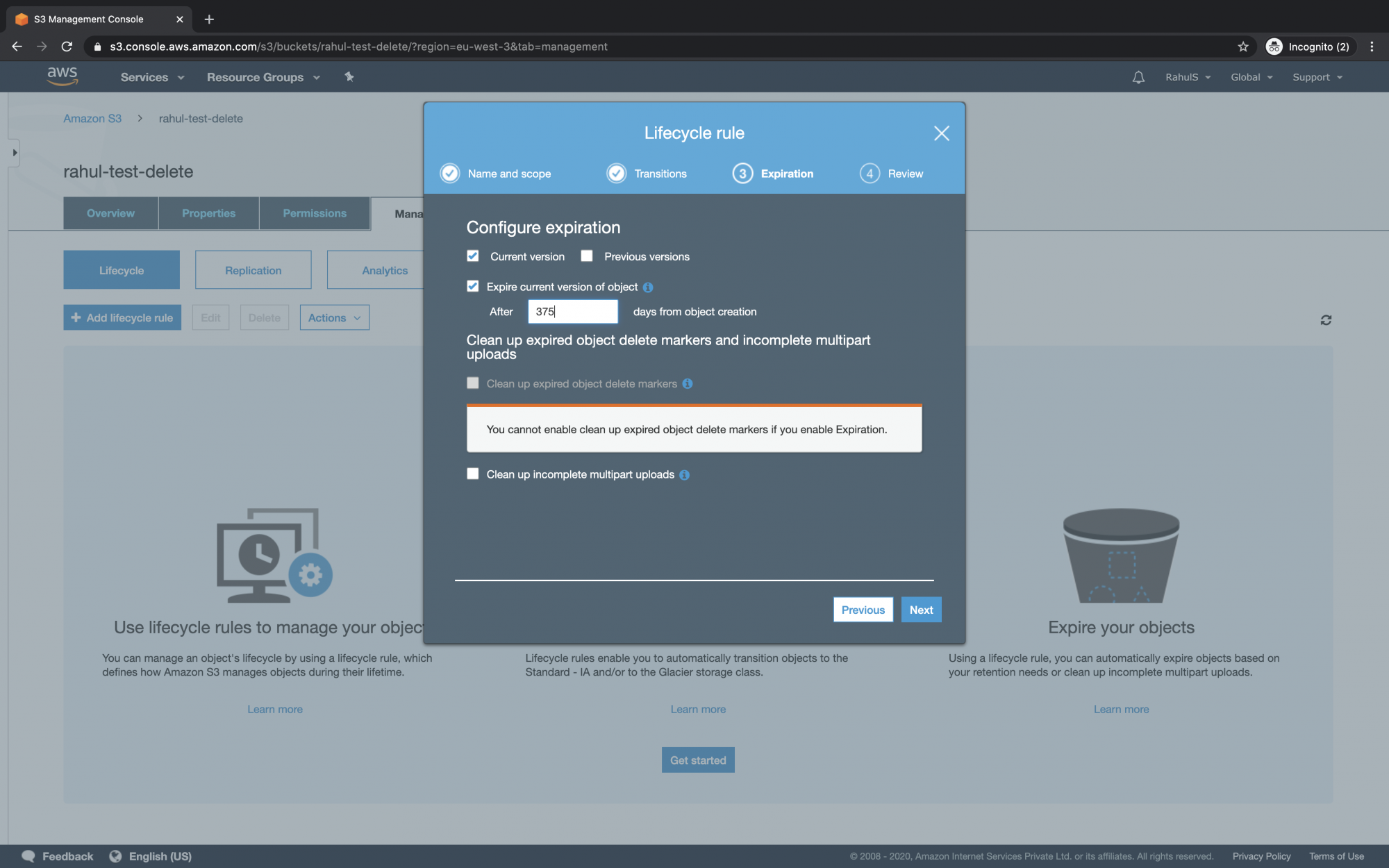The image size is (1389, 868).
Task: Click the refresh icon on the Management tab
Action: 1326,320
